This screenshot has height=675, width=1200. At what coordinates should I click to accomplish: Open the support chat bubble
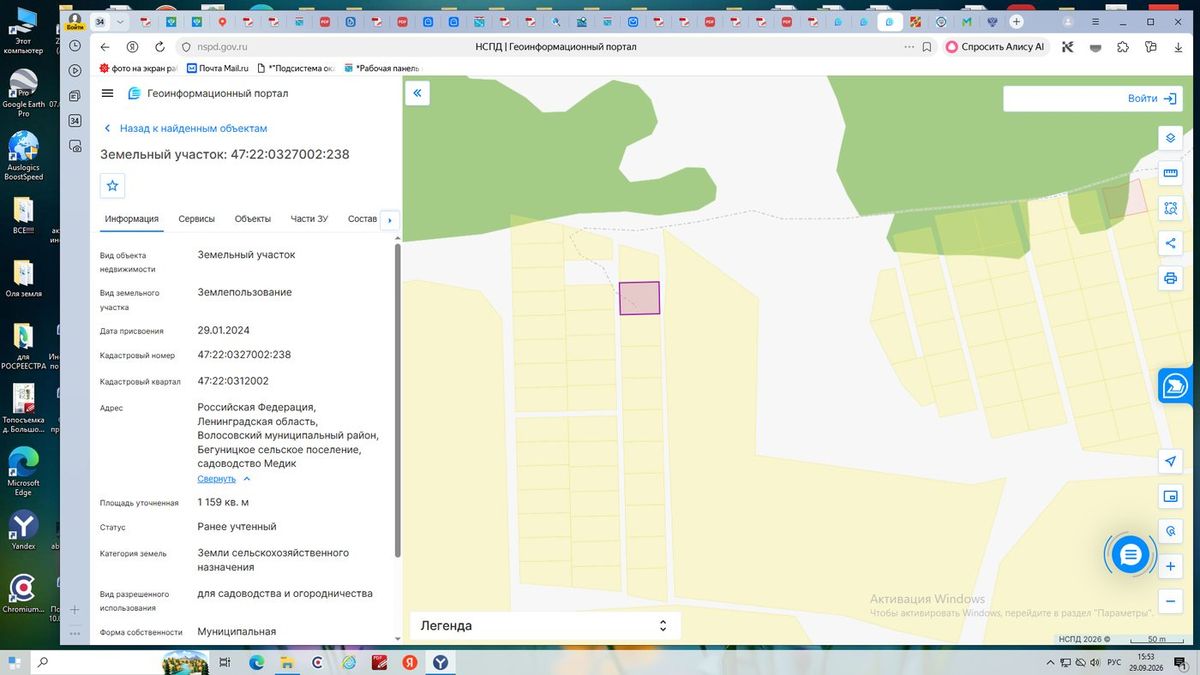pyautogui.click(x=1130, y=555)
